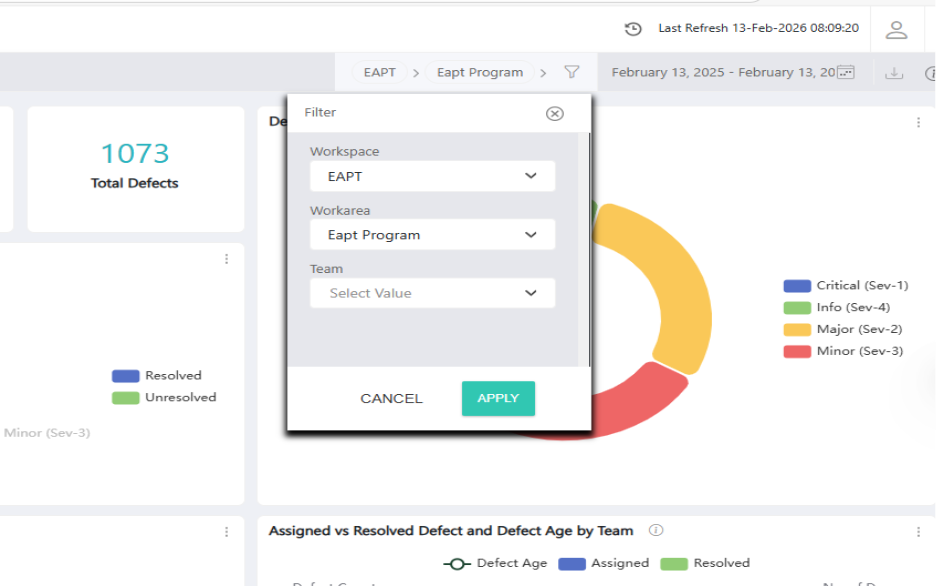936x586 pixels.
Task: Expand the Workarea dropdown showing Eapt Program
Action: click(432, 235)
